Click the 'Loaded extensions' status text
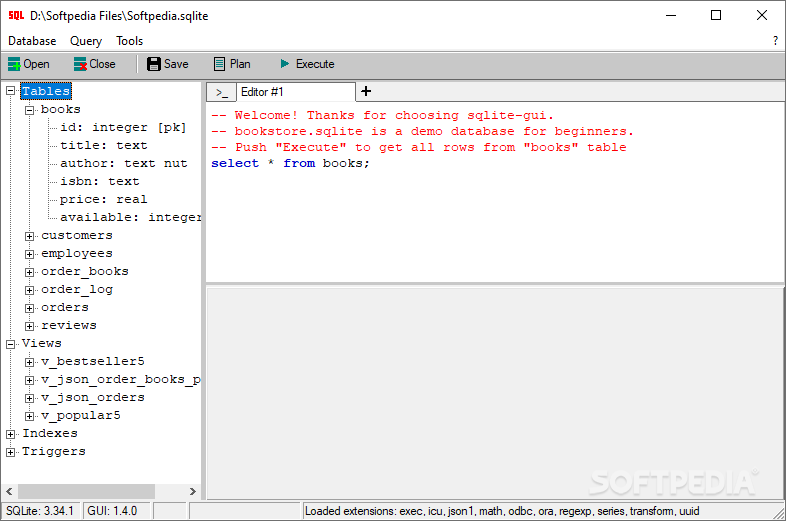The height and width of the screenshot is (521, 786). click(502, 511)
